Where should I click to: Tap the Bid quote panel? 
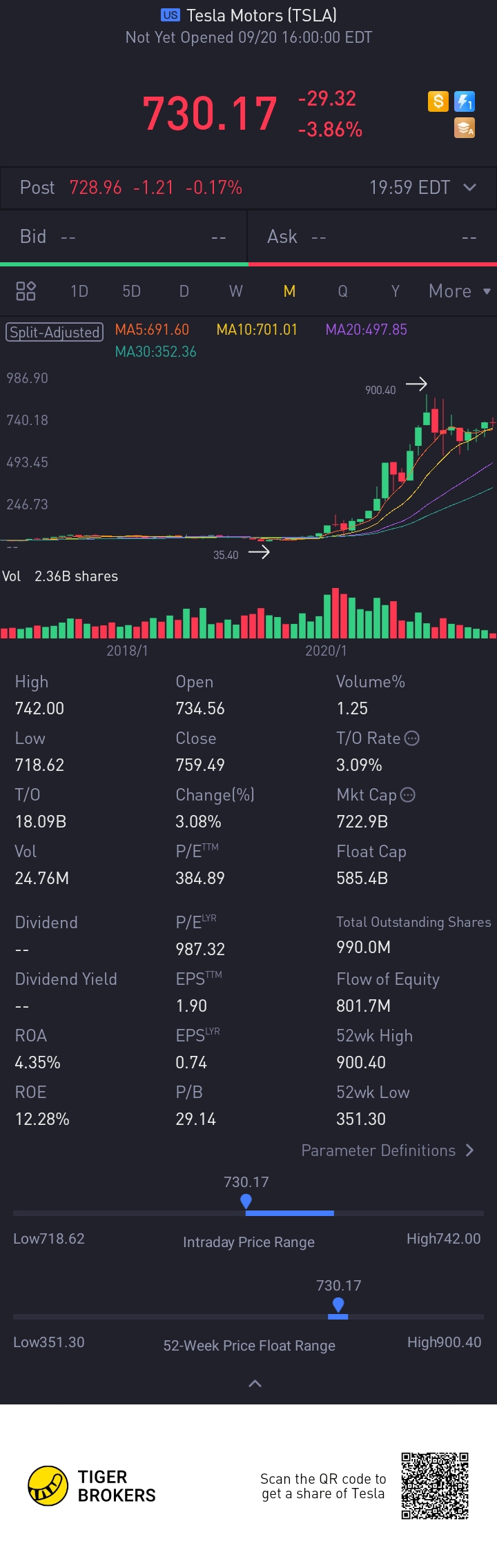click(x=124, y=237)
